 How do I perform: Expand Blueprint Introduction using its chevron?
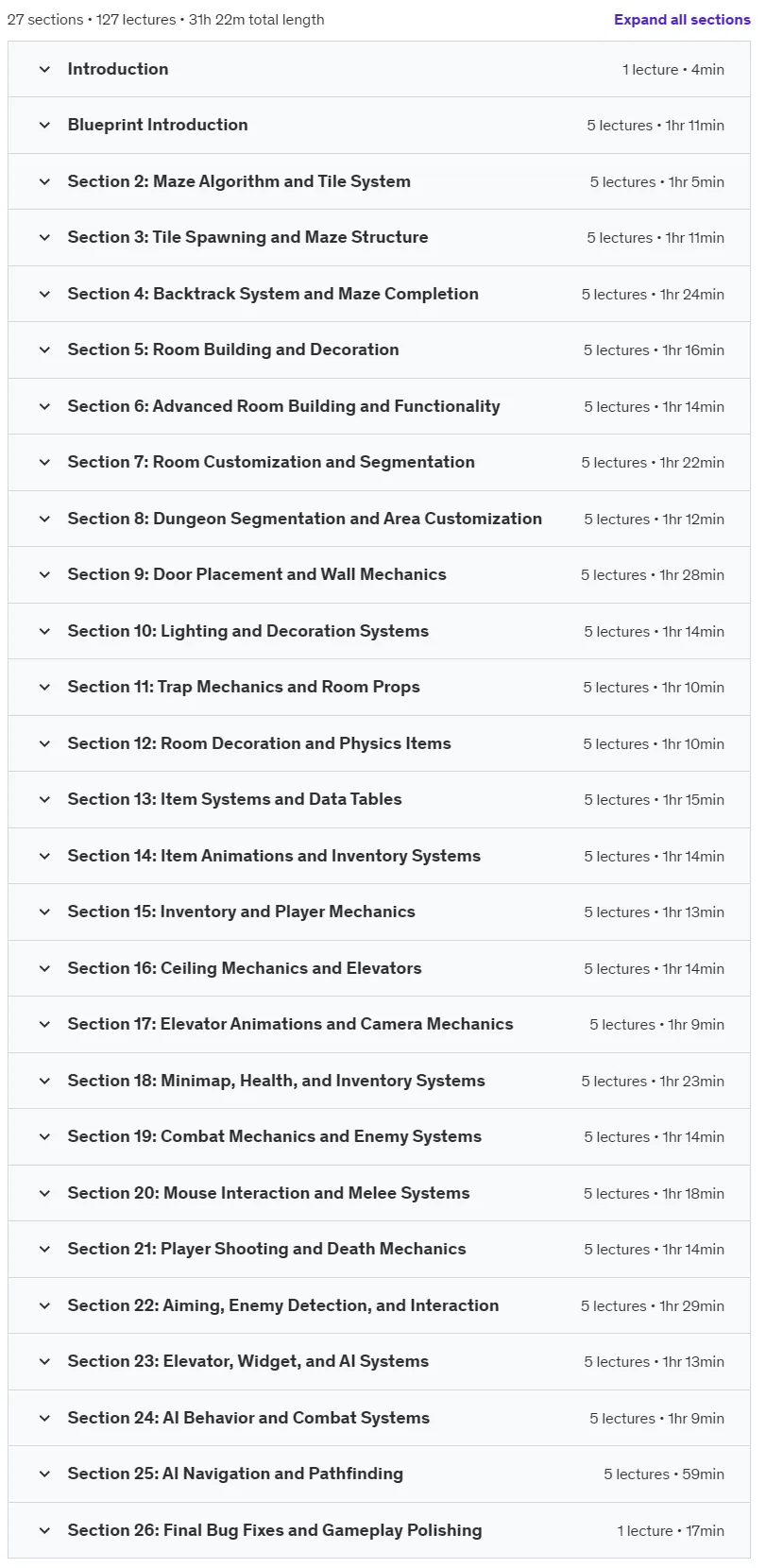click(x=44, y=125)
